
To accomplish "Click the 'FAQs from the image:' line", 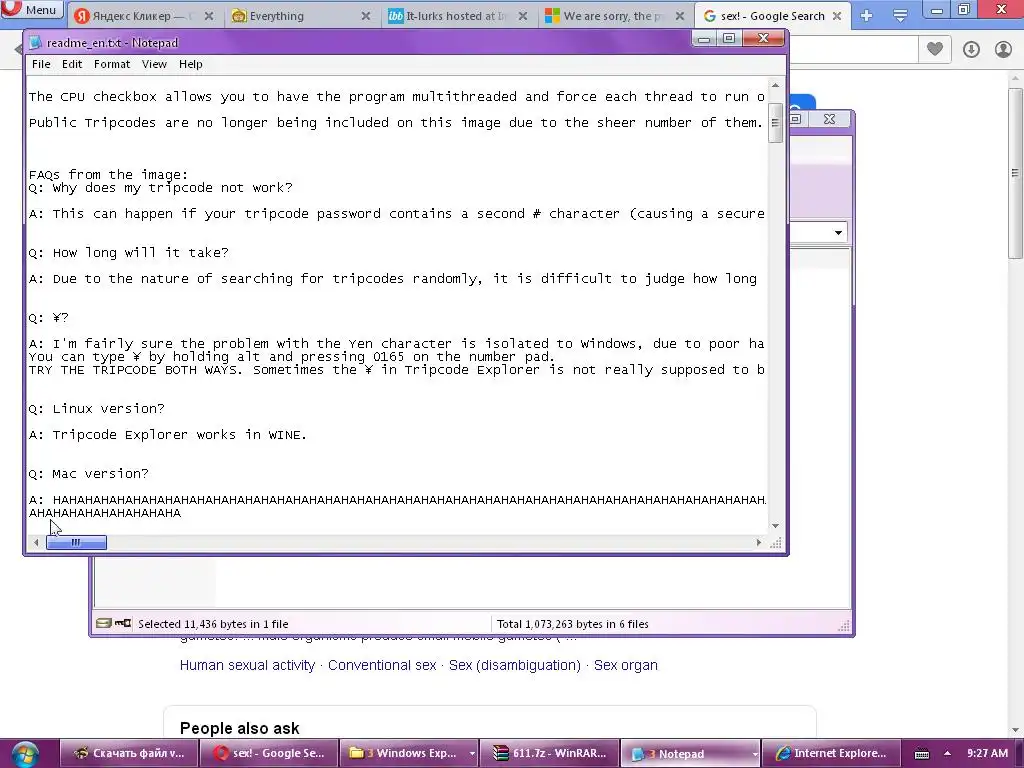I will coord(108,174).
